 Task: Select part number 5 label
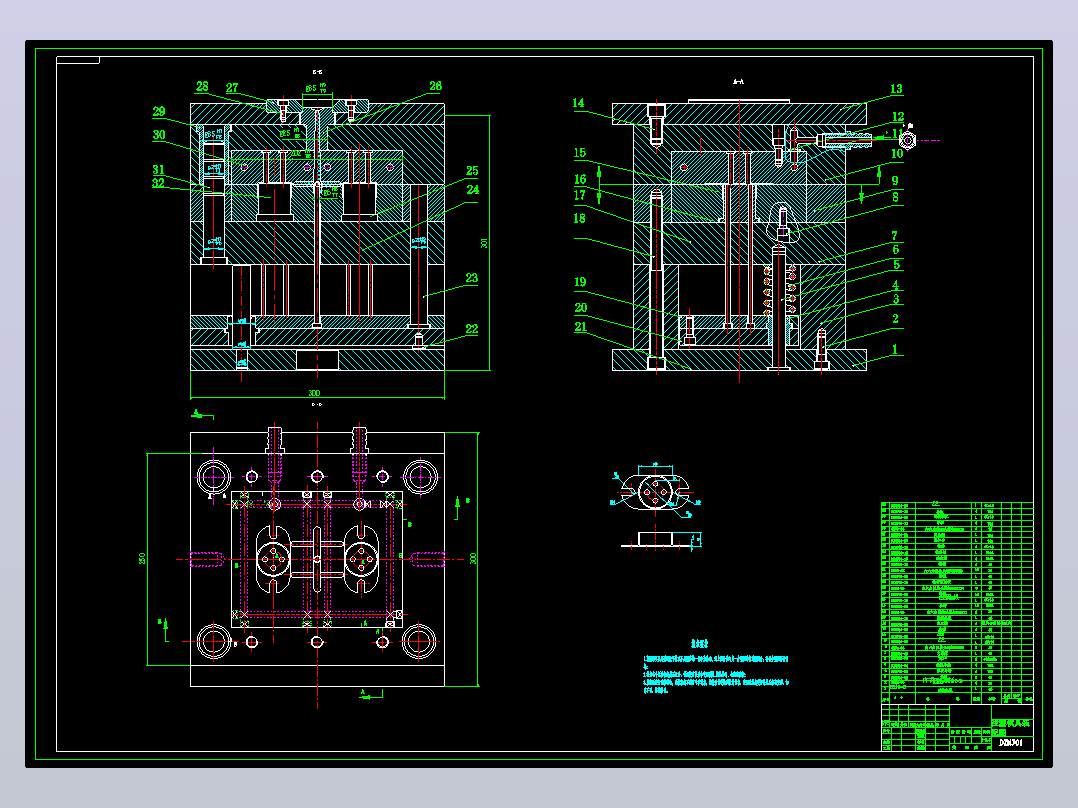896,265
